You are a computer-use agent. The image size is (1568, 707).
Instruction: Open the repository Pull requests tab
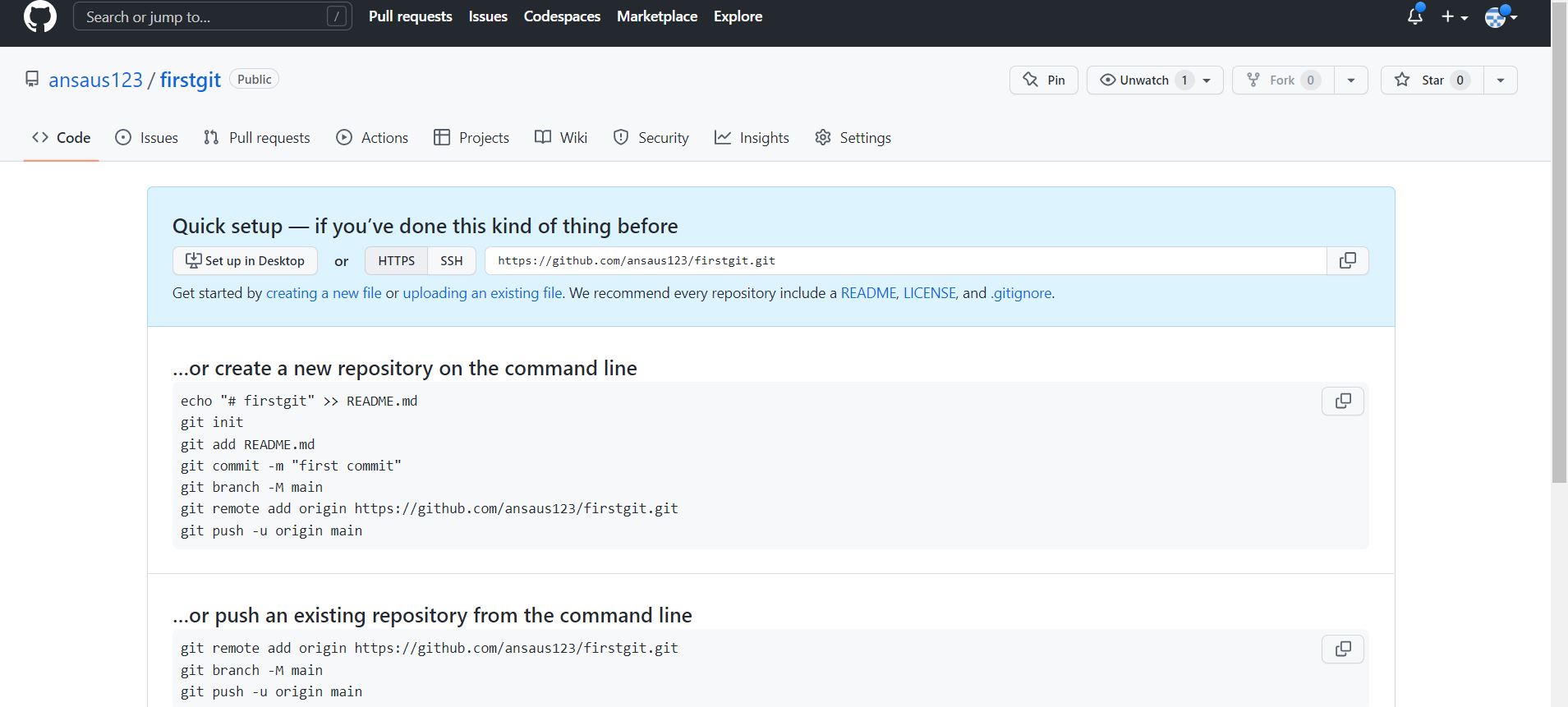(257, 137)
